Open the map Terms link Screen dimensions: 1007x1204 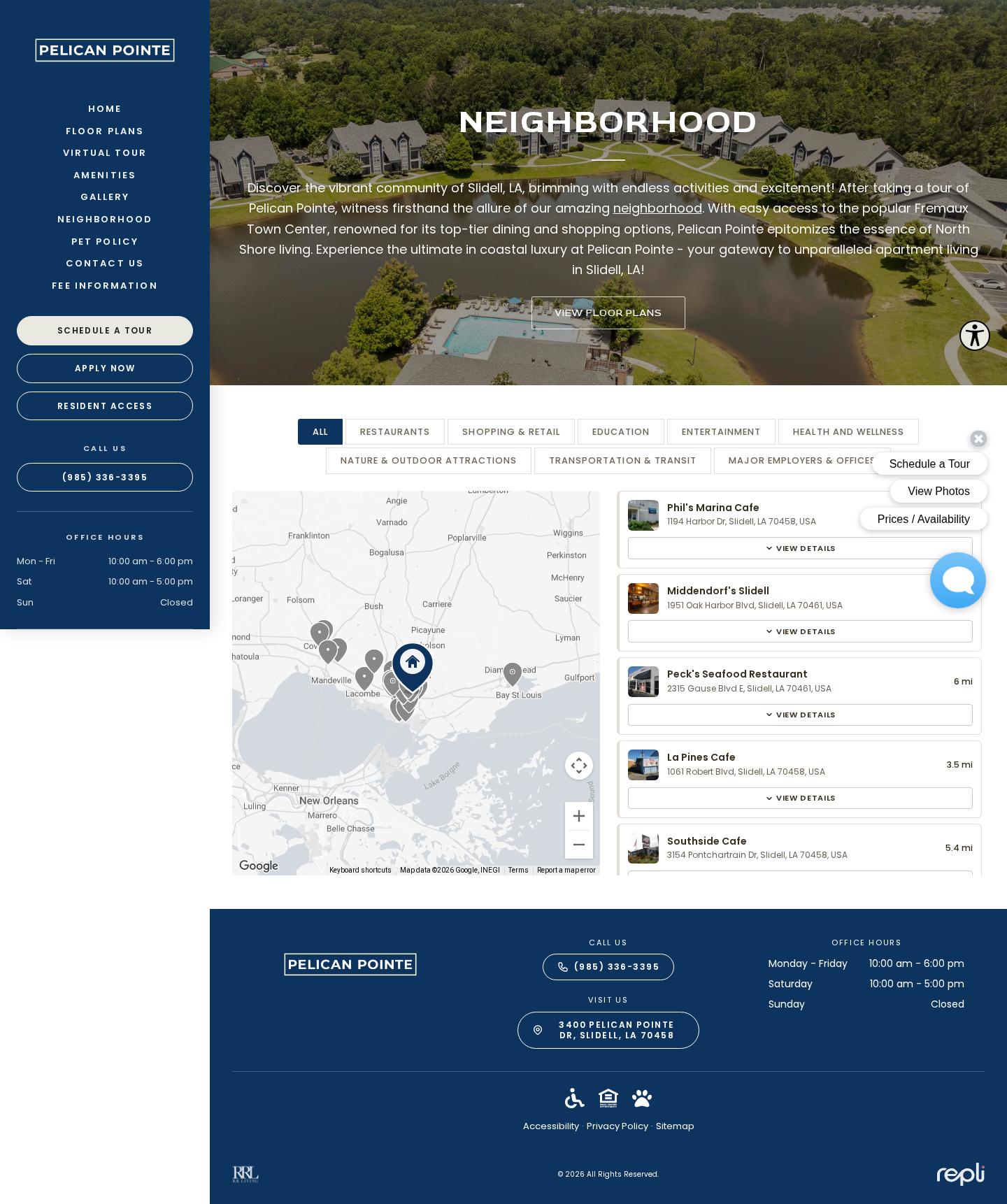click(518, 870)
